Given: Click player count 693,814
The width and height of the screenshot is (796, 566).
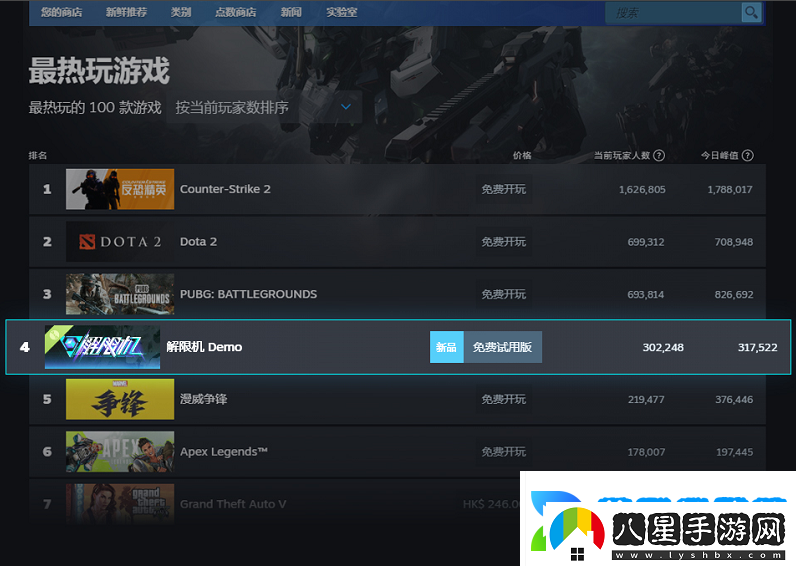Looking at the screenshot, I should coord(646,294).
